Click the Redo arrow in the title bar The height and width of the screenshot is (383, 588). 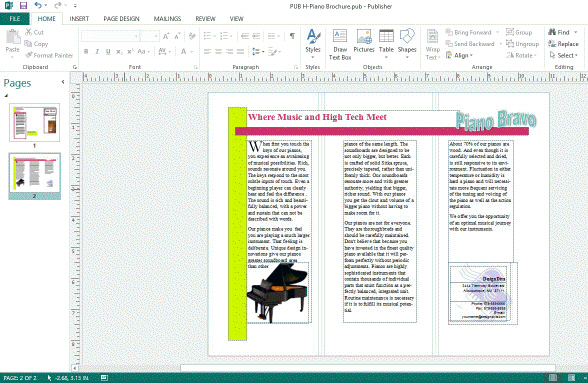pyautogui.click(x=58, y=5)
